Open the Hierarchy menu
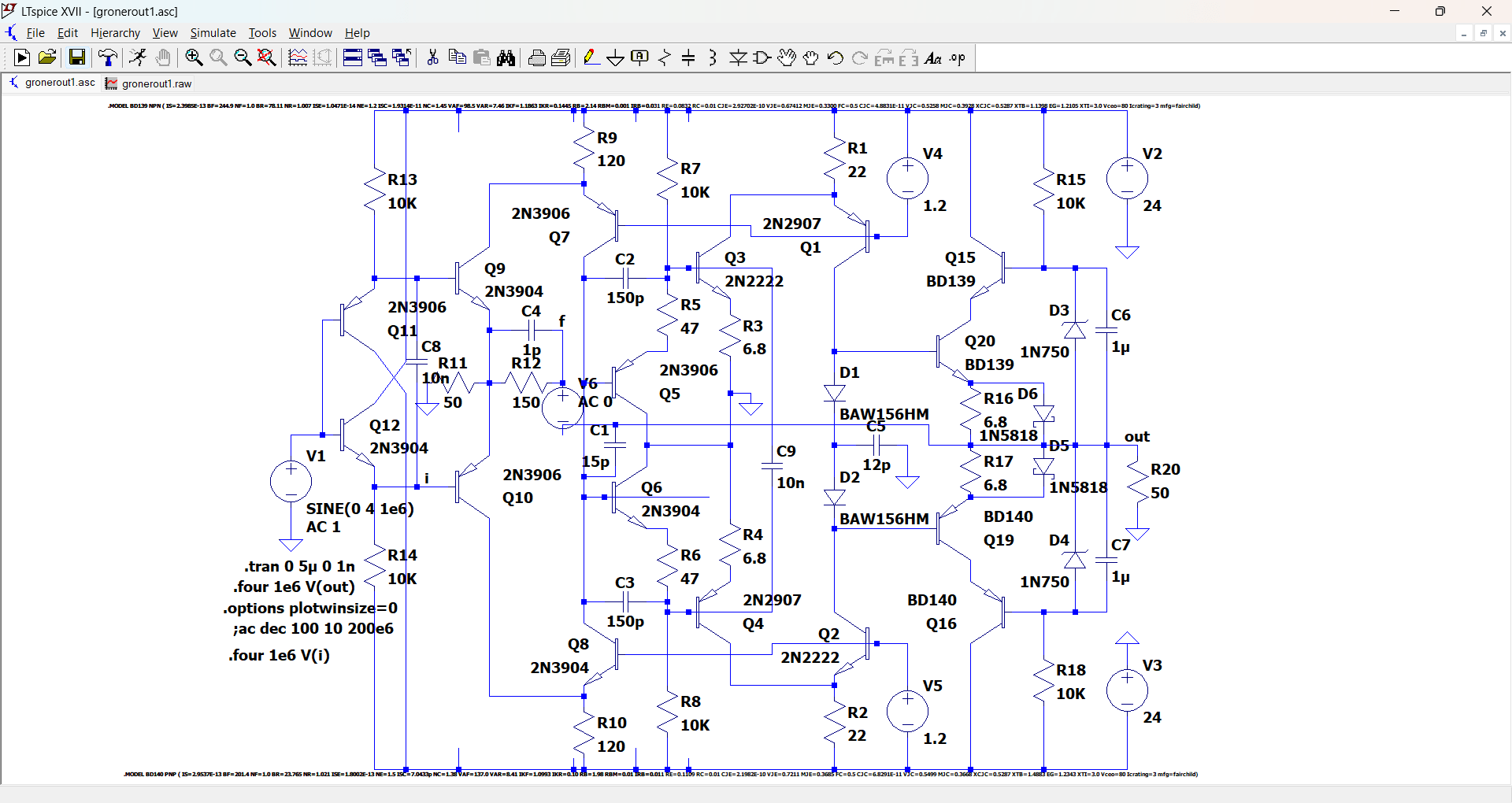 point(115,33)
